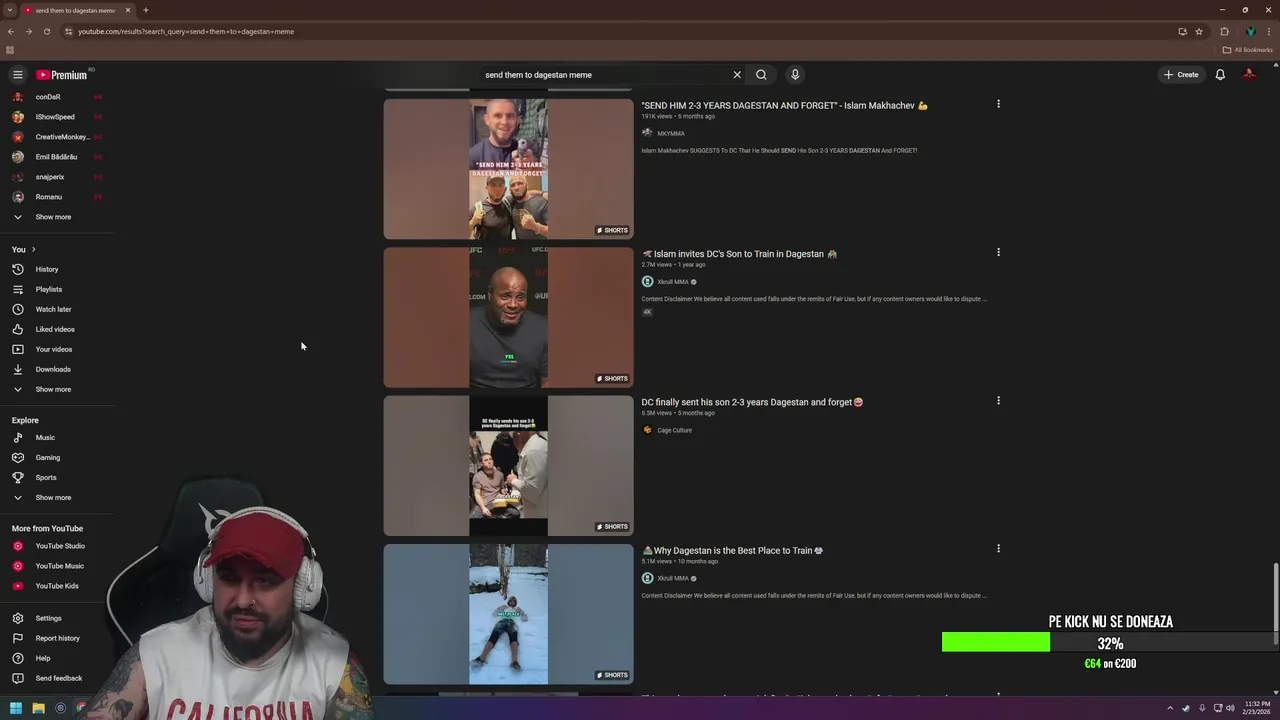Open the YouTube guide hamburger menu
Viewport: 1280px width, 720px height.
click(x=17, y=75)
